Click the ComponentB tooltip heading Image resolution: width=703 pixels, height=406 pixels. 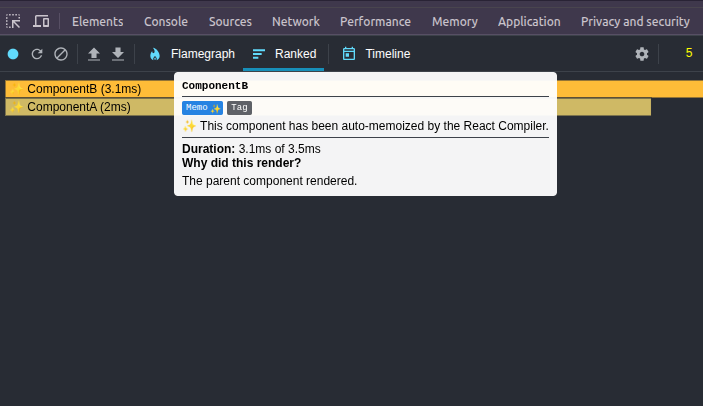(215, 86)
